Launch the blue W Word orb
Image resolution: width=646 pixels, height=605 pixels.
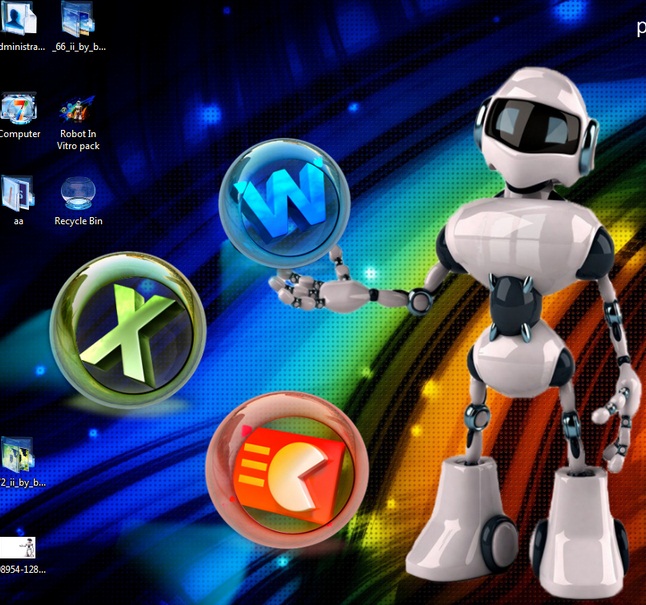285,203
